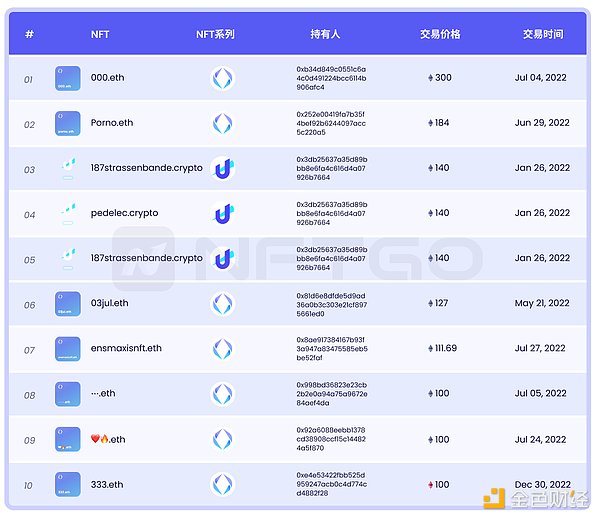600x520 pixels.
Task: Click the ENS collection icon for 000.eth
Action: (x=222, y=79)
